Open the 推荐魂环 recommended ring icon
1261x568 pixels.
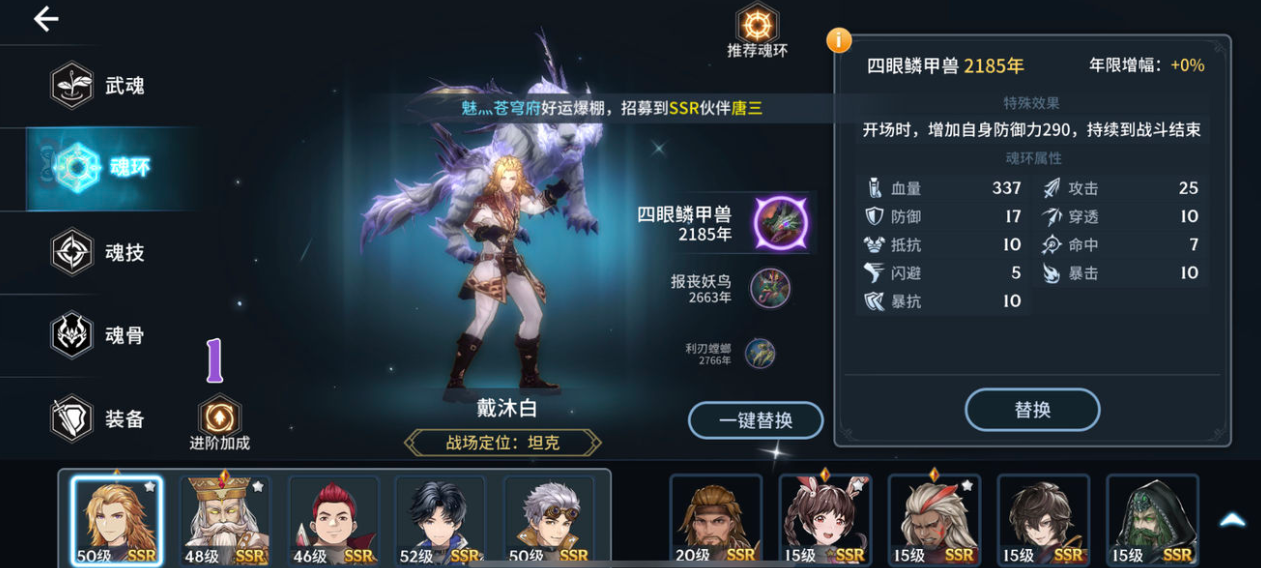(757, 23)
